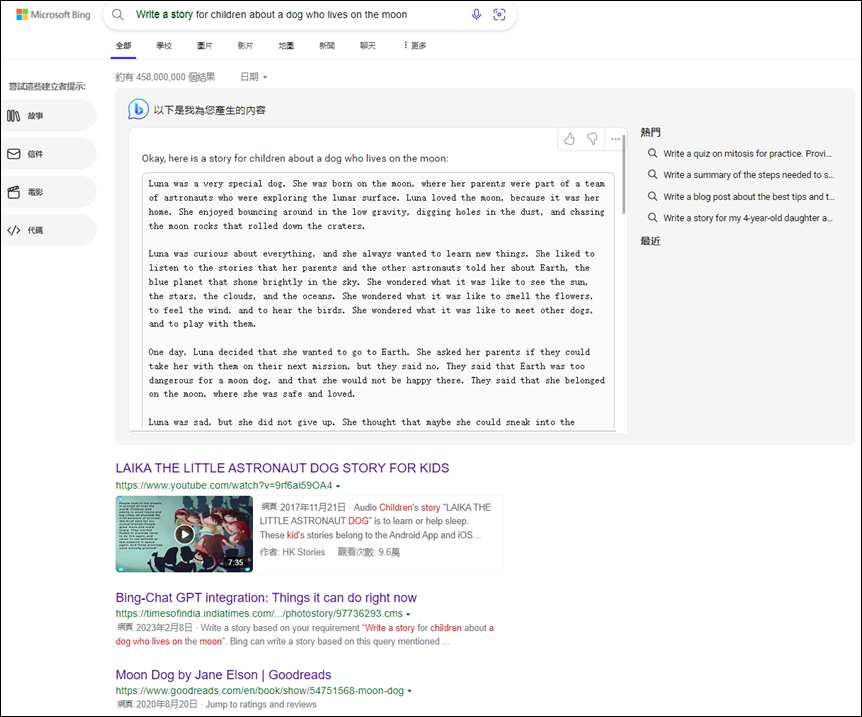This screenshot has height=717, width=862.
Task: Click search icon beside 4-year-old daughter story suggestion
Action: pyautogui.click(x=652, y=218)
